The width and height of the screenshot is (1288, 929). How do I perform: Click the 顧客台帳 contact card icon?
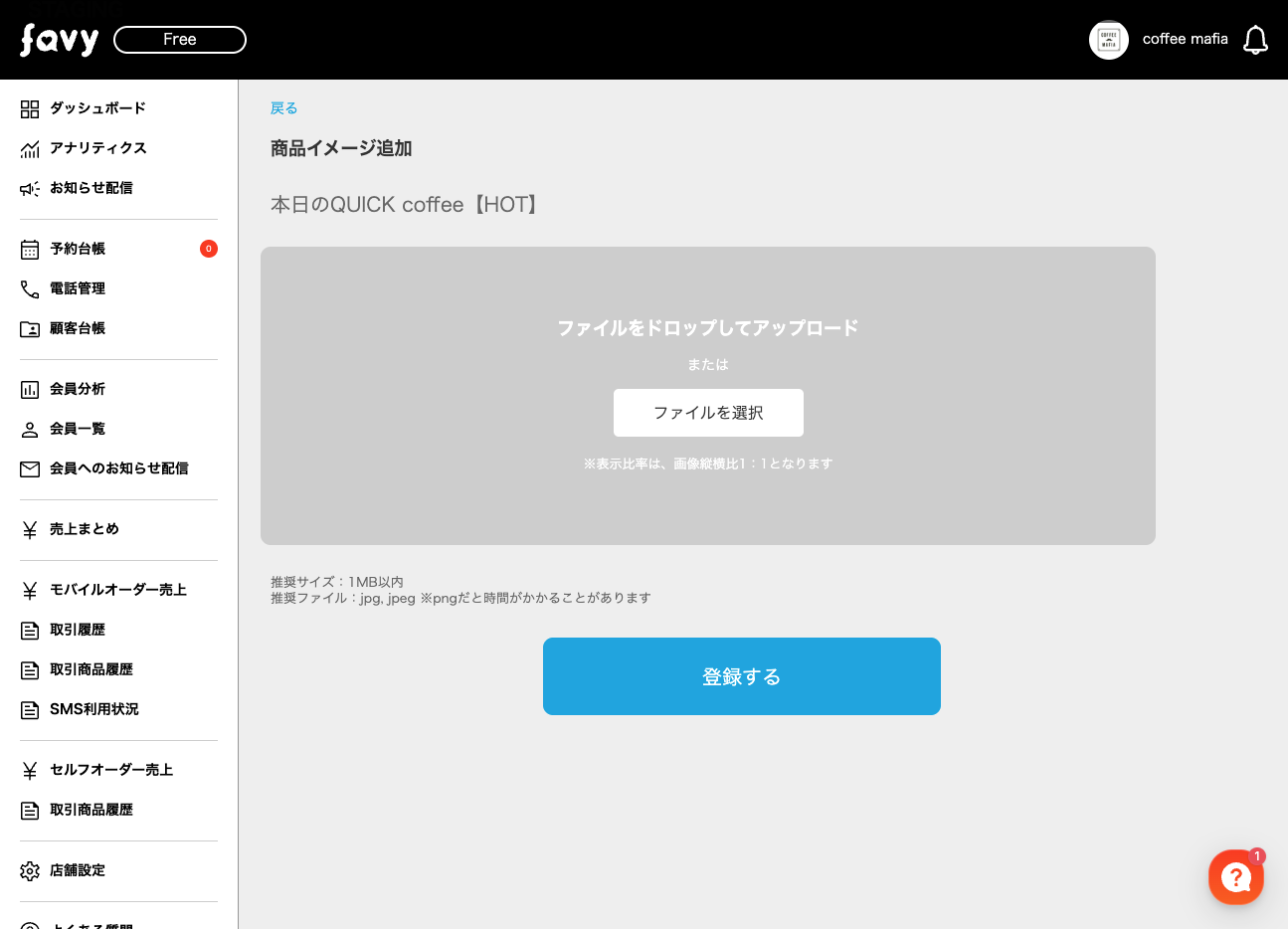click(x=30, y=328)
